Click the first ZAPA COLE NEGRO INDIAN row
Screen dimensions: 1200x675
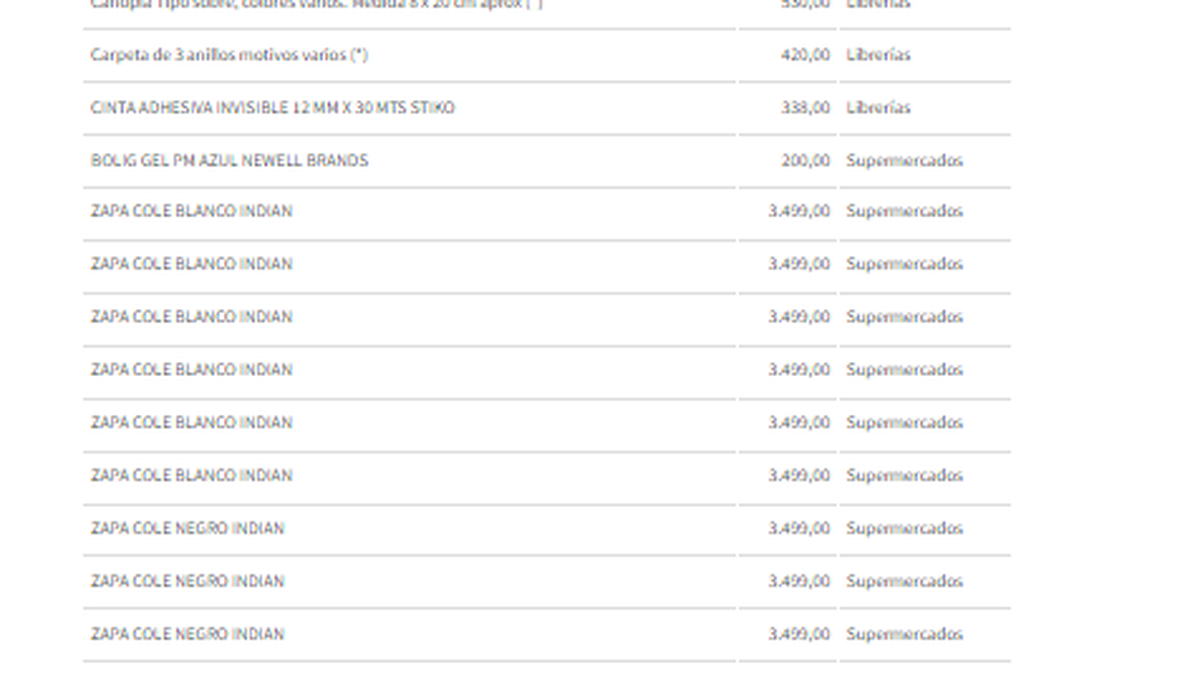point(187,529)
